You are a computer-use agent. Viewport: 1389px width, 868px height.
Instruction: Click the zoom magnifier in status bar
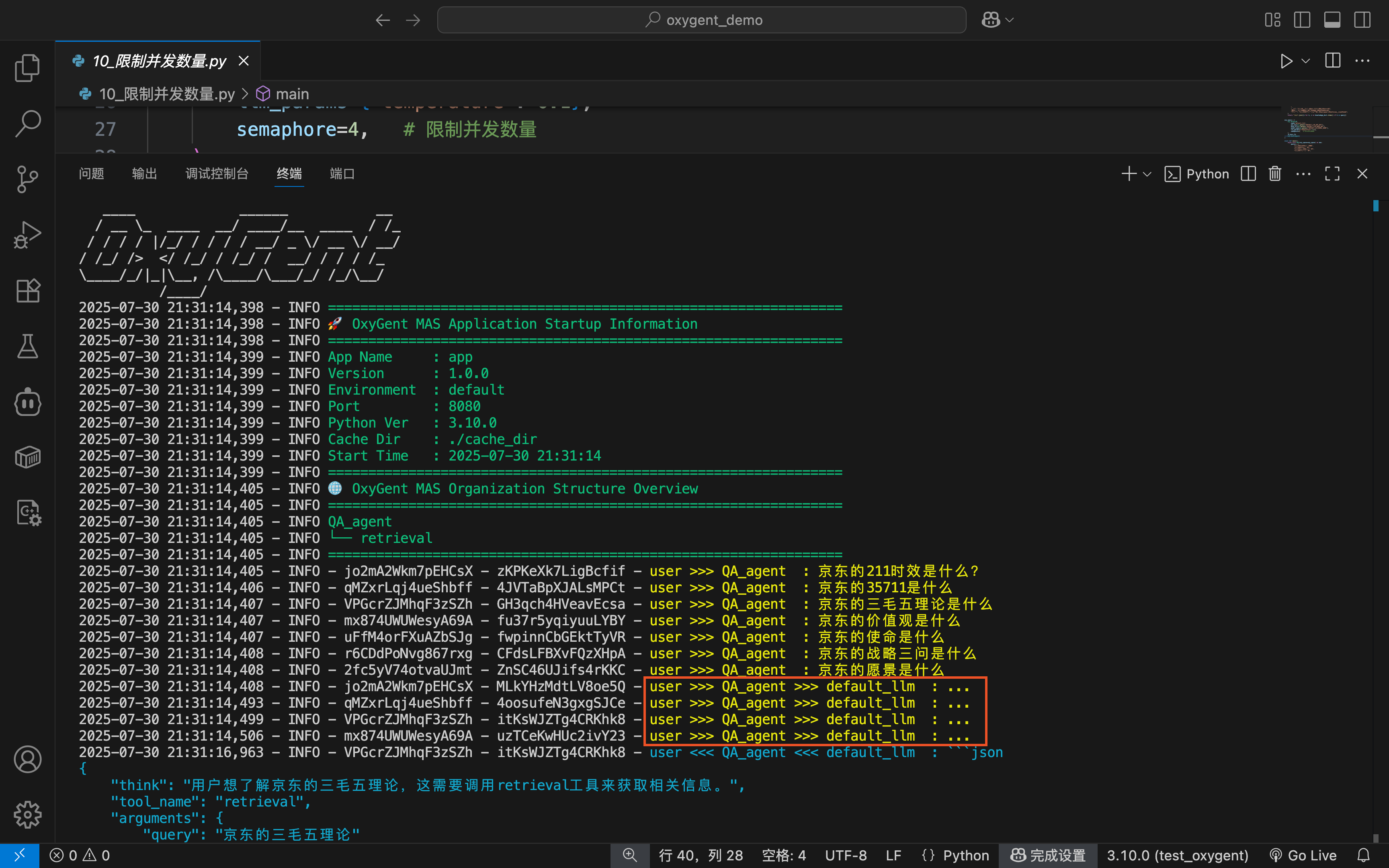630,856
